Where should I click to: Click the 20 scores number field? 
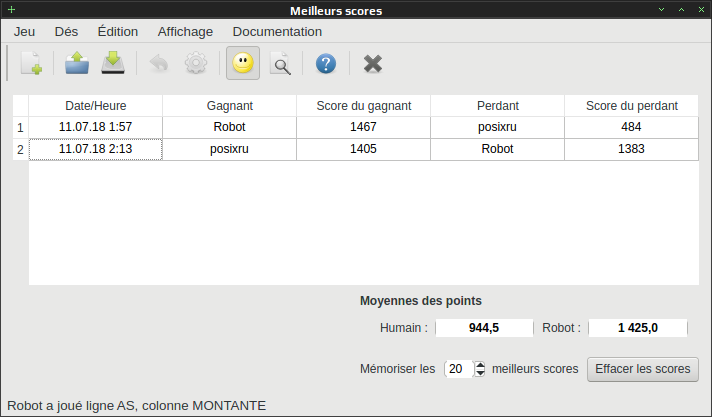(459, 369)
